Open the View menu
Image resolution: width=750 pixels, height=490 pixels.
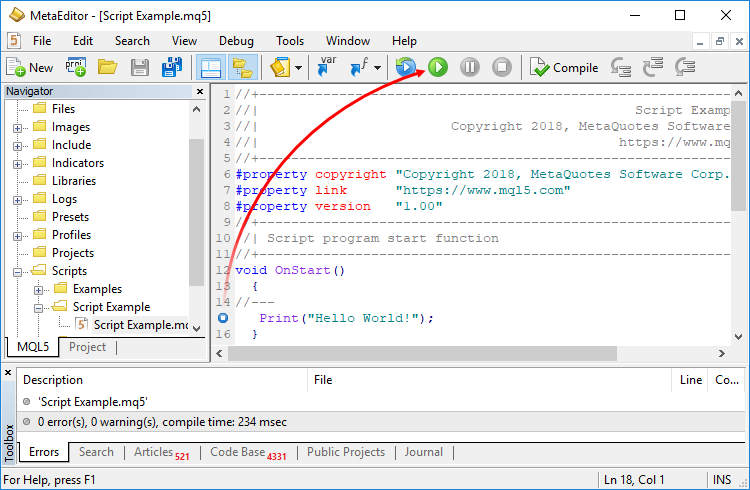tap(184, 41)
